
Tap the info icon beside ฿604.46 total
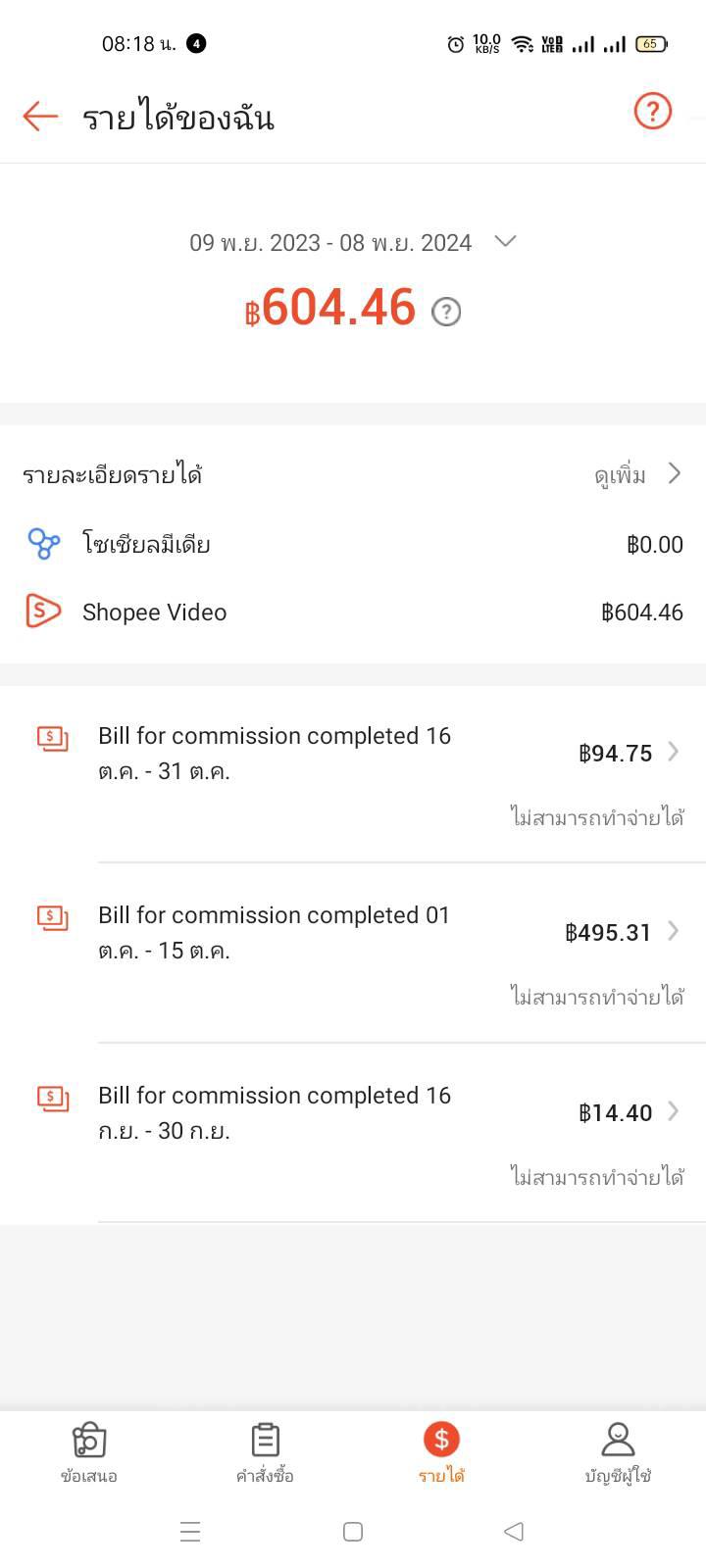(x=446, y=312)
